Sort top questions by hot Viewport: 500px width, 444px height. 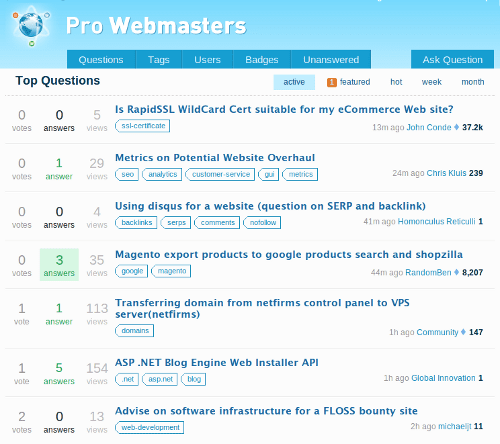(x=396, y=82)
